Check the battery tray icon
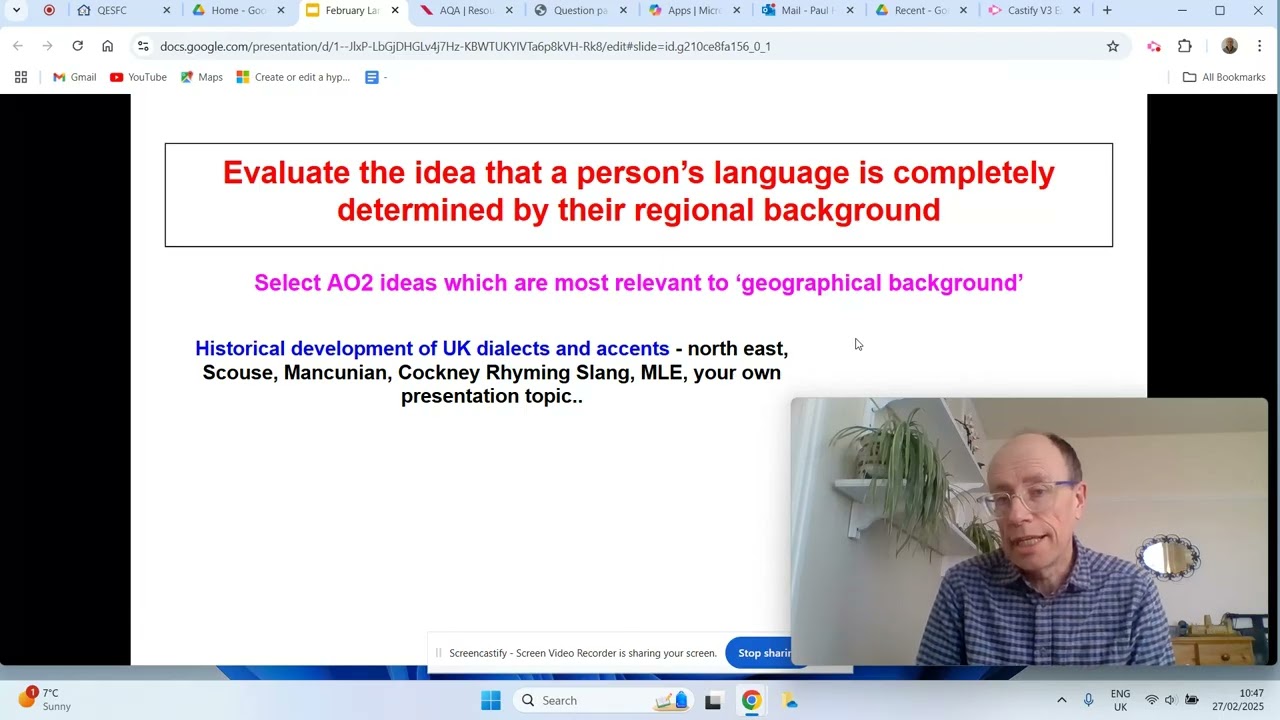Viewport: 1280px width, 720px height. point(1191,700)
